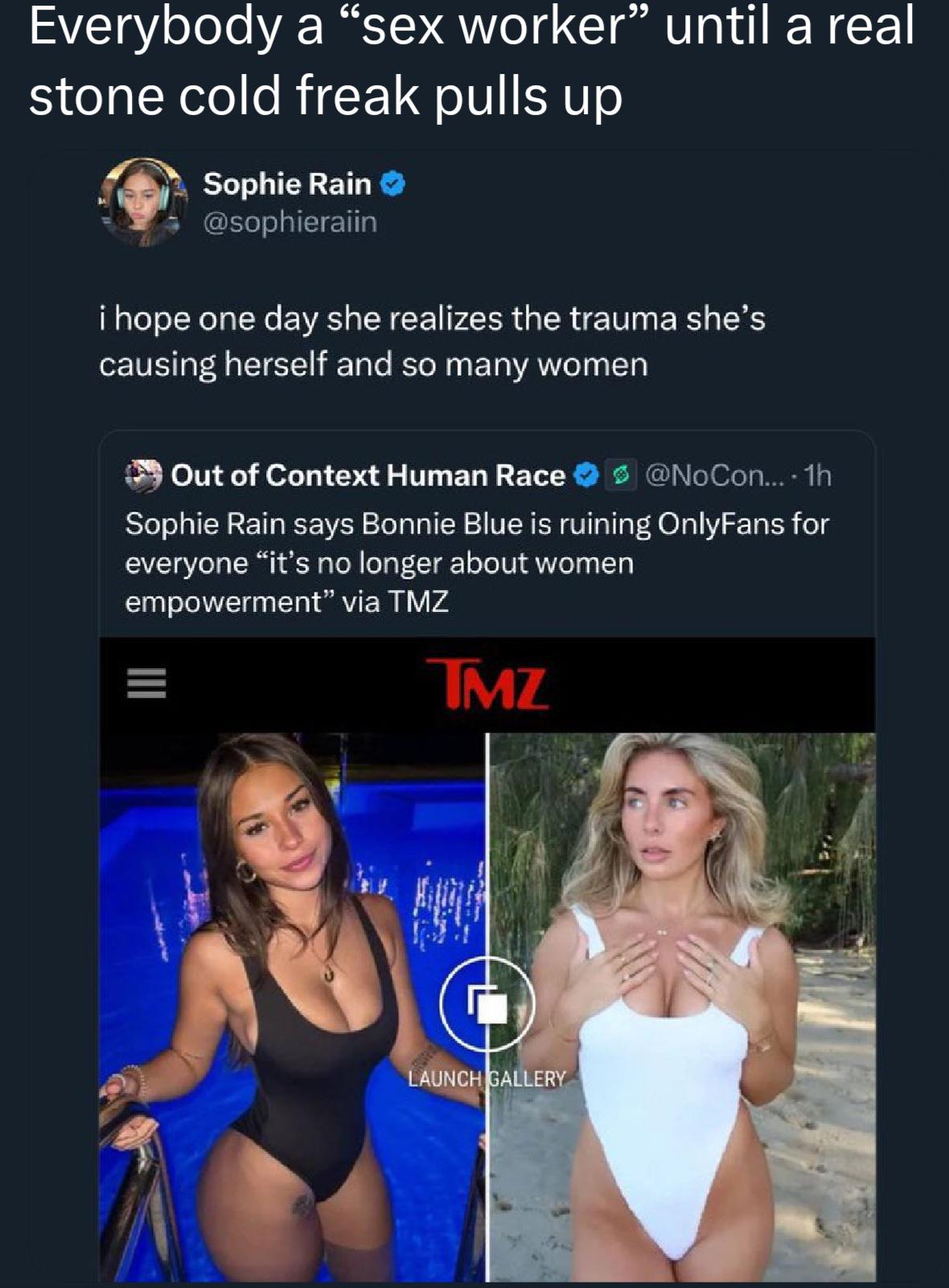Click the Out of Context Human Race name
Image resolution: width=949 pixels, height=1288 pixels.
point(368,475)
